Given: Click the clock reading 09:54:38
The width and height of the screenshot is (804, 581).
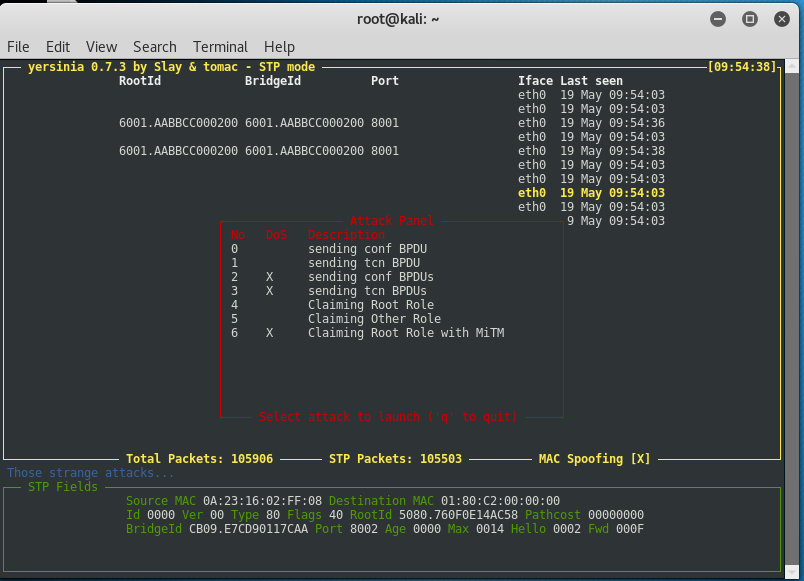Looking at the screenshot, I should 742,67.
